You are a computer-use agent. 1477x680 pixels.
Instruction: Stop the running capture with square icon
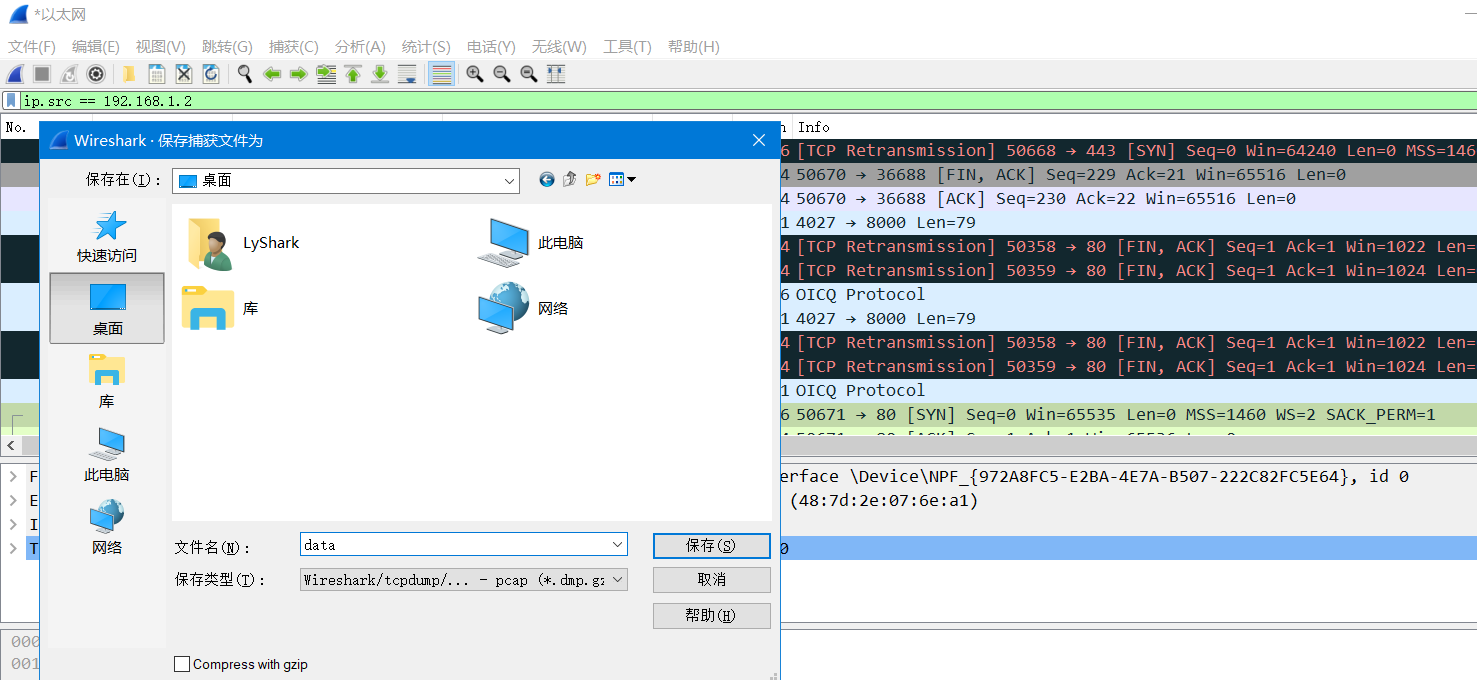(x=42, y=74)
